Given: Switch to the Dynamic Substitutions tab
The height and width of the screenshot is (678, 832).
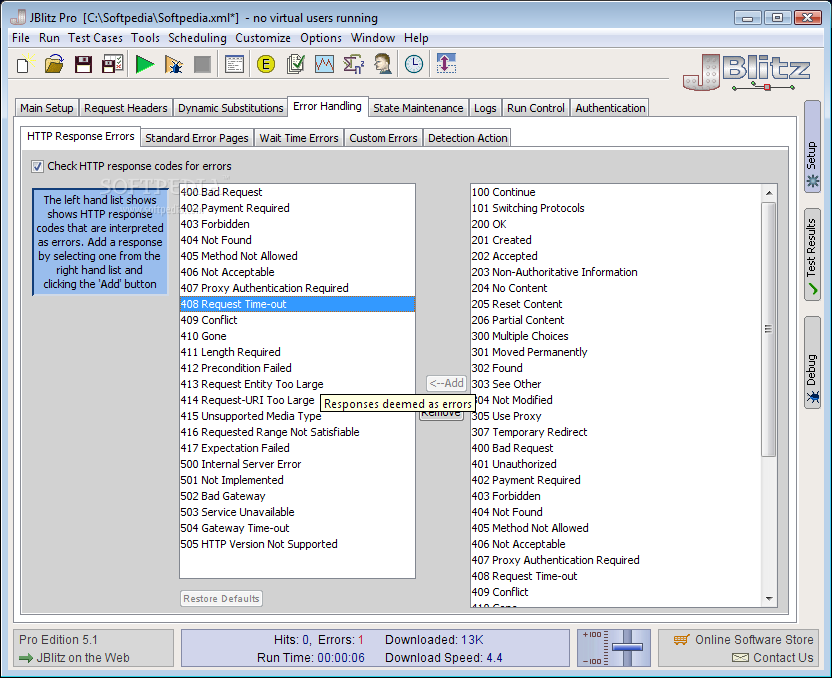Looking at the screenshot, I should 230,108.
